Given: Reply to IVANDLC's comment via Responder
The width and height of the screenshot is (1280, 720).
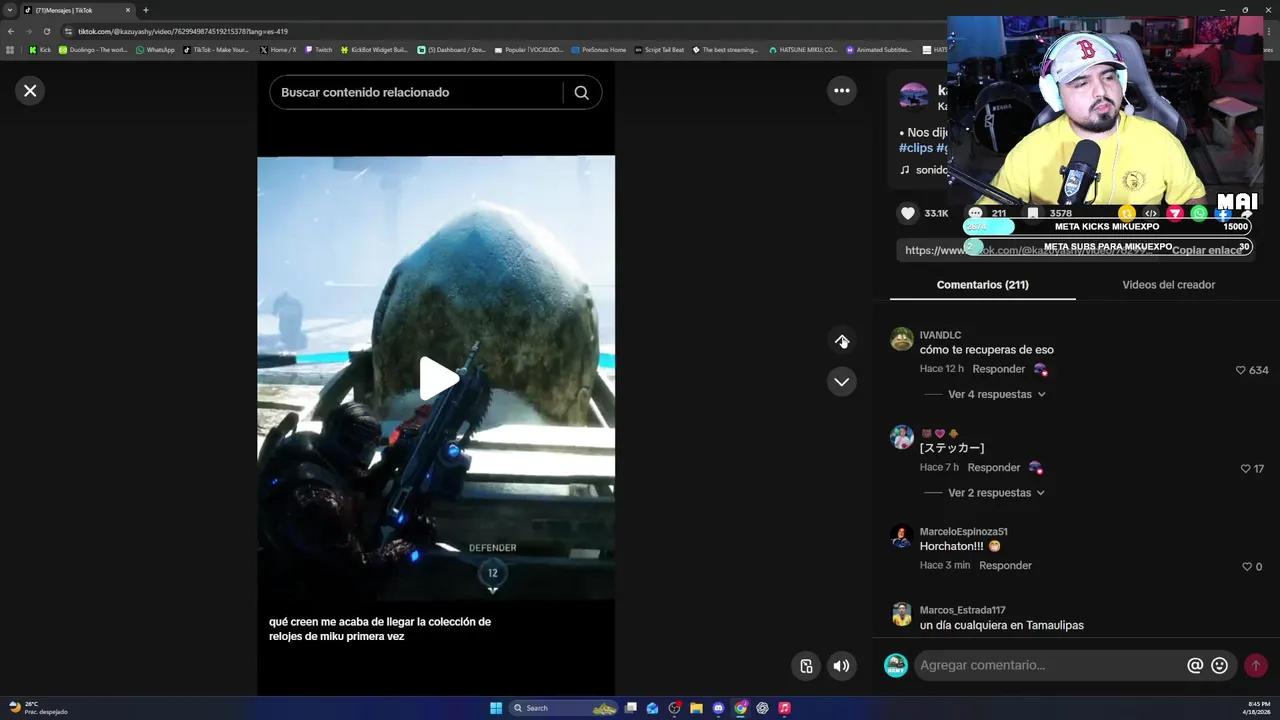Looking at the screenshot, I should pyautogui.click(x=999, y=369).
